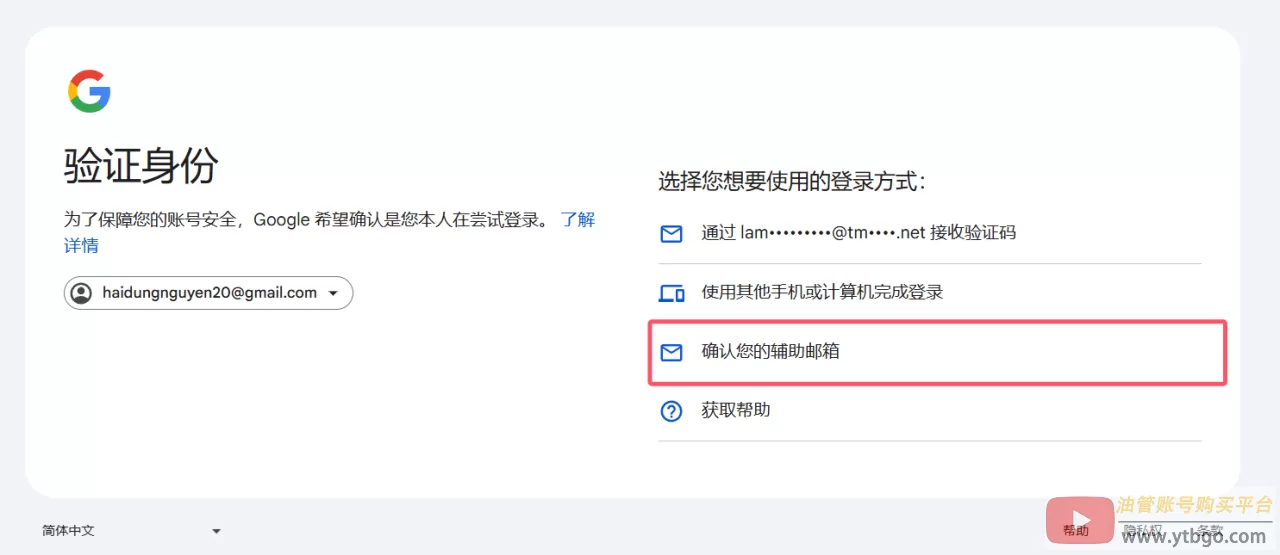
Task: Select 确认您的辅助邮箱 sign-in method
Action: pyautogui.click(x=770, y=351)
